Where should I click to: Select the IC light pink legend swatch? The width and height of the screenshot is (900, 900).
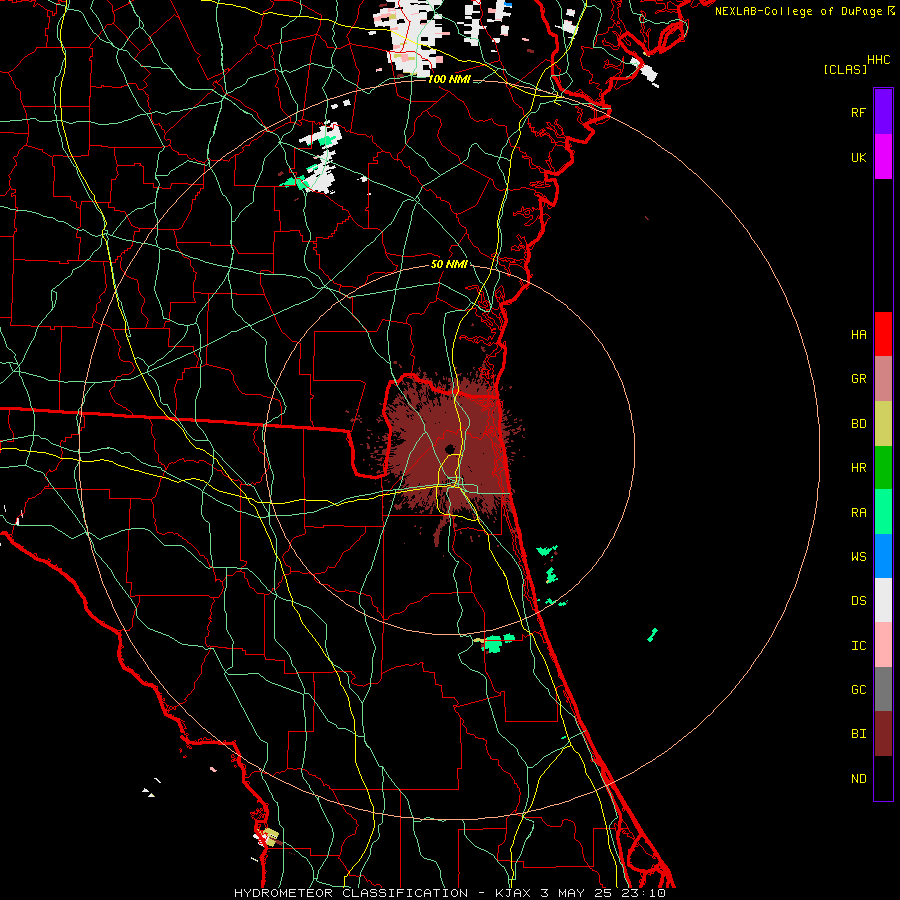[x=883, y=645]
